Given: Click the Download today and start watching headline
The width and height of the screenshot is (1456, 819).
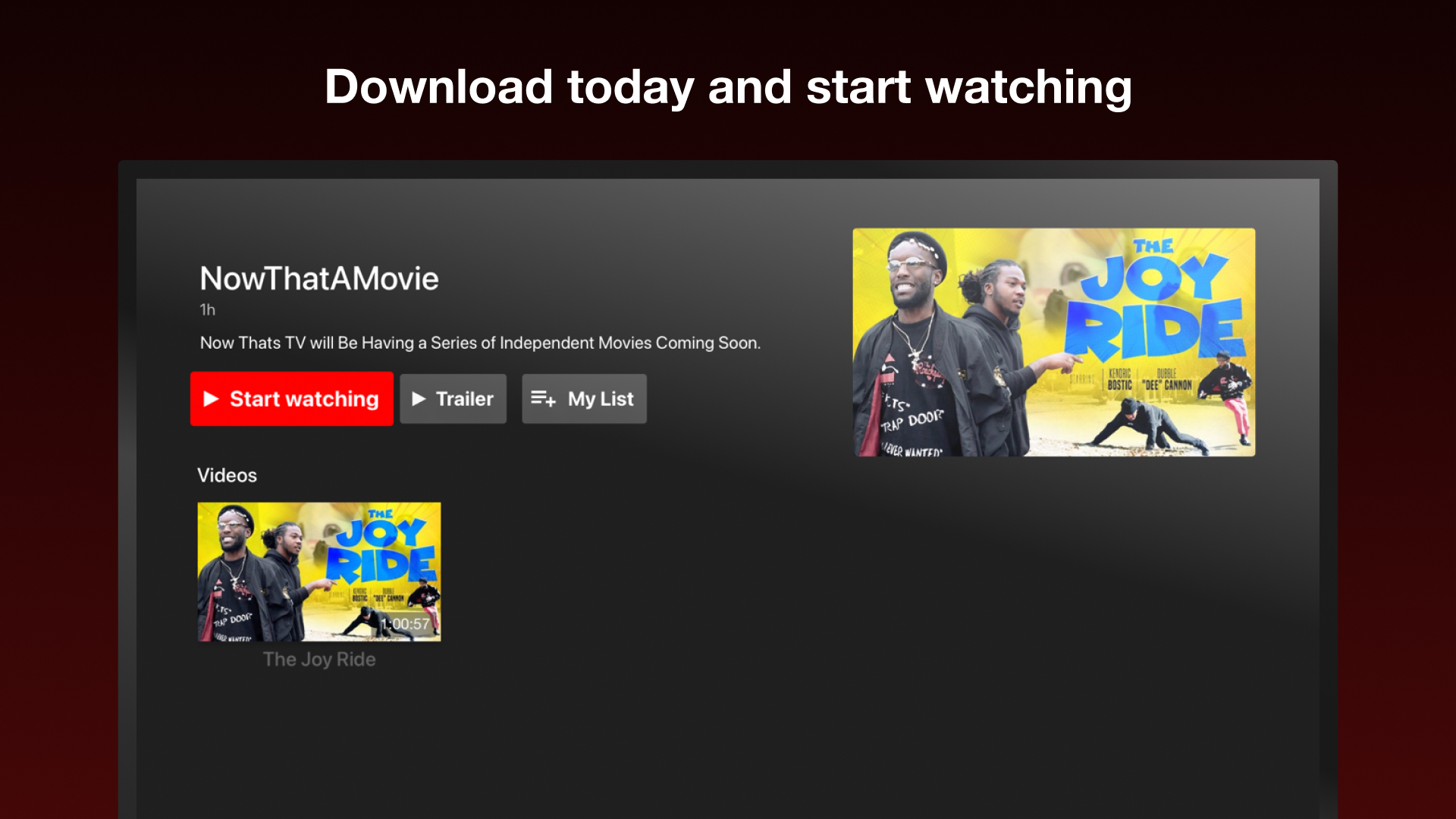Looking at the screenshot, I should click(x=728, y=86).
